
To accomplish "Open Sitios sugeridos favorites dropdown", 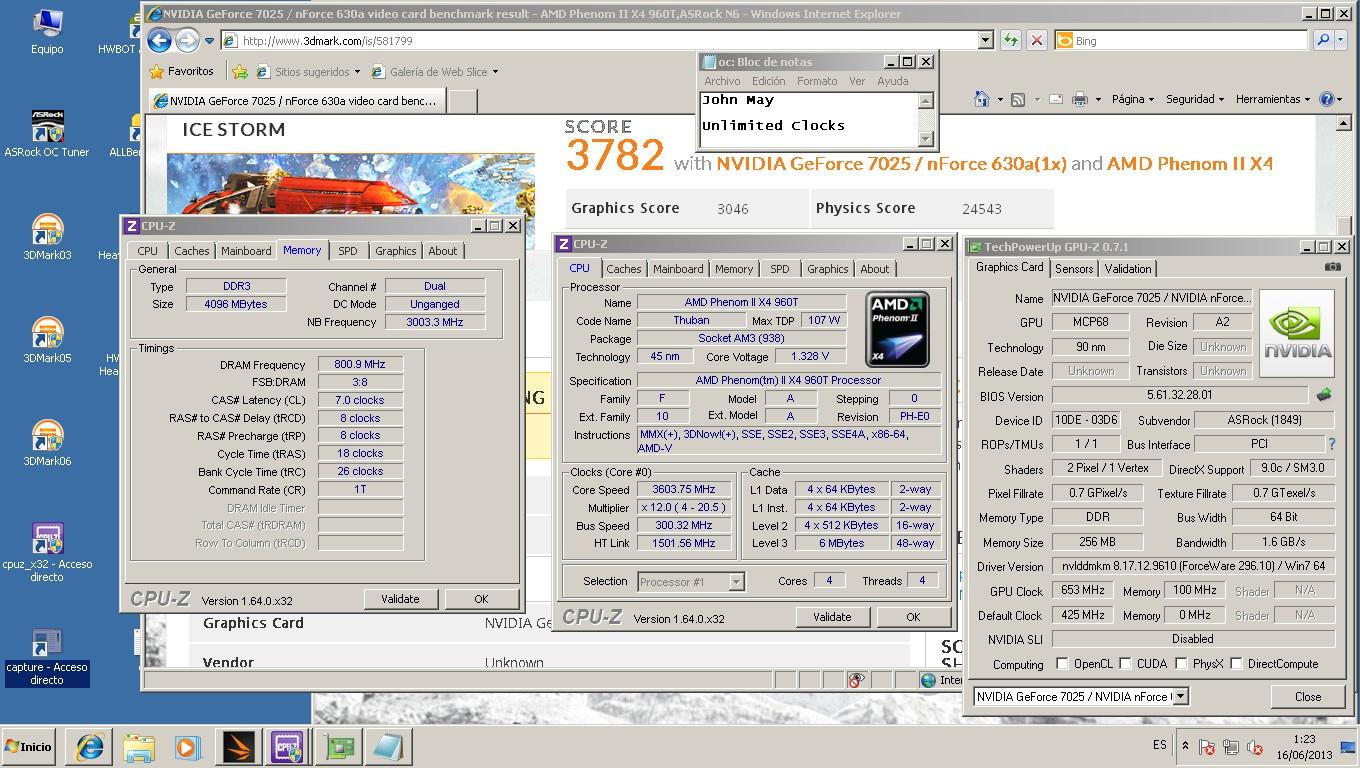I will [308, 72].
